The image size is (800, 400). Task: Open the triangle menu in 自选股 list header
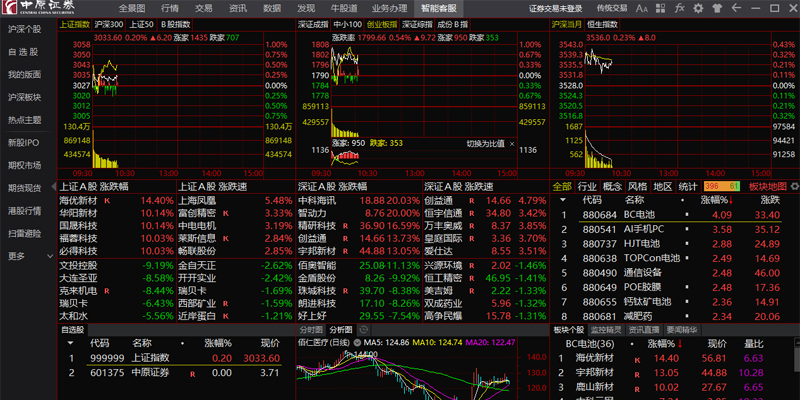point(70,343)
